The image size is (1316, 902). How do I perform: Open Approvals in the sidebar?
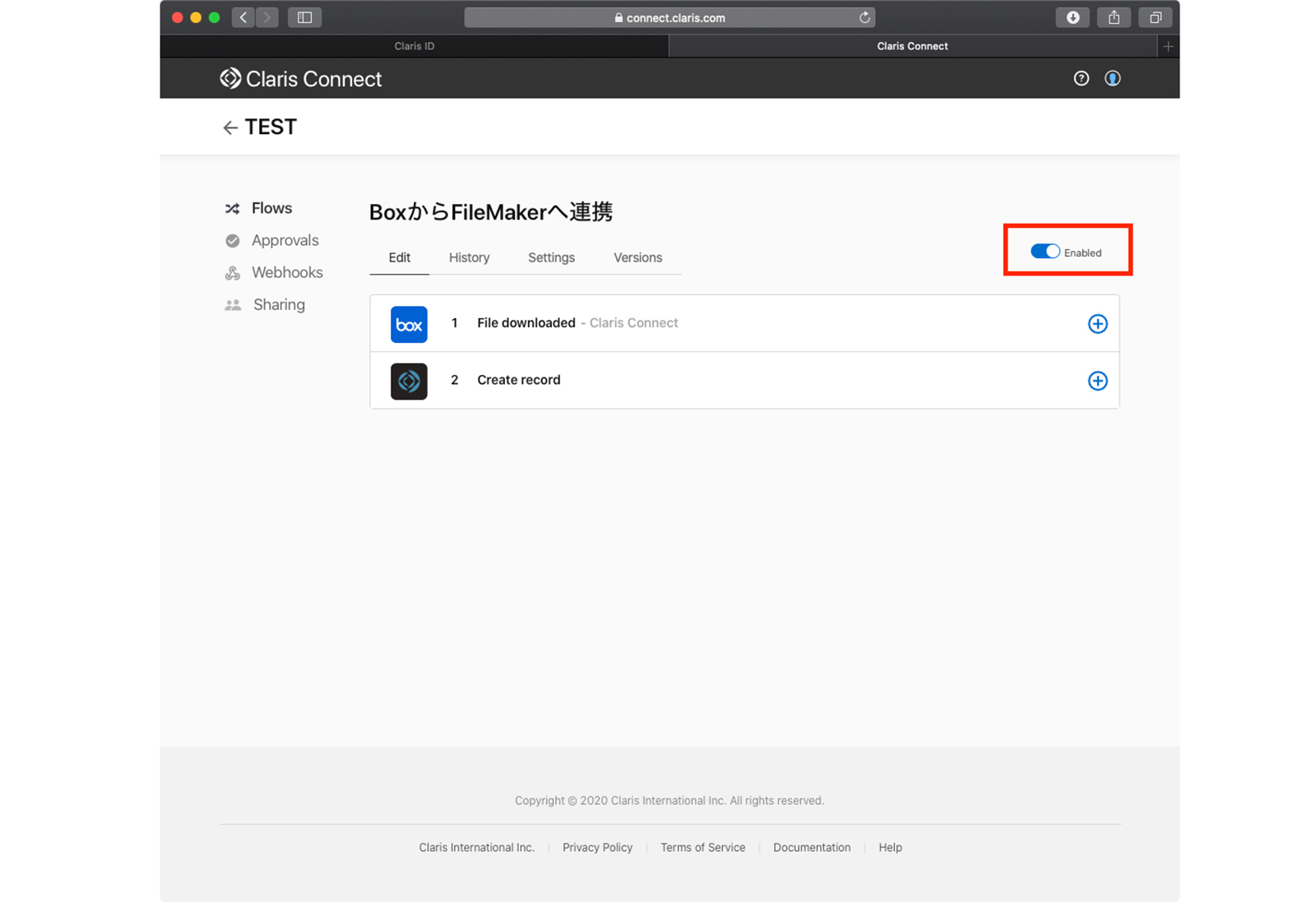coord(285,240)
